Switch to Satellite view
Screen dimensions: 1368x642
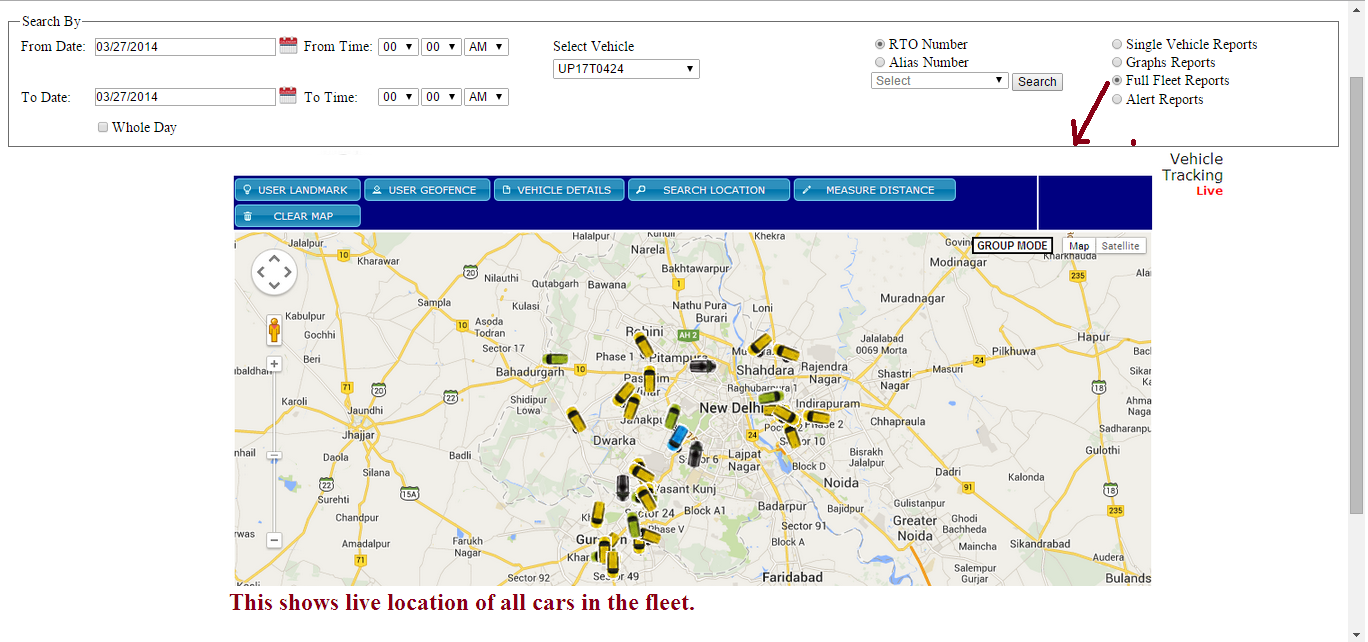point(1121,246)
